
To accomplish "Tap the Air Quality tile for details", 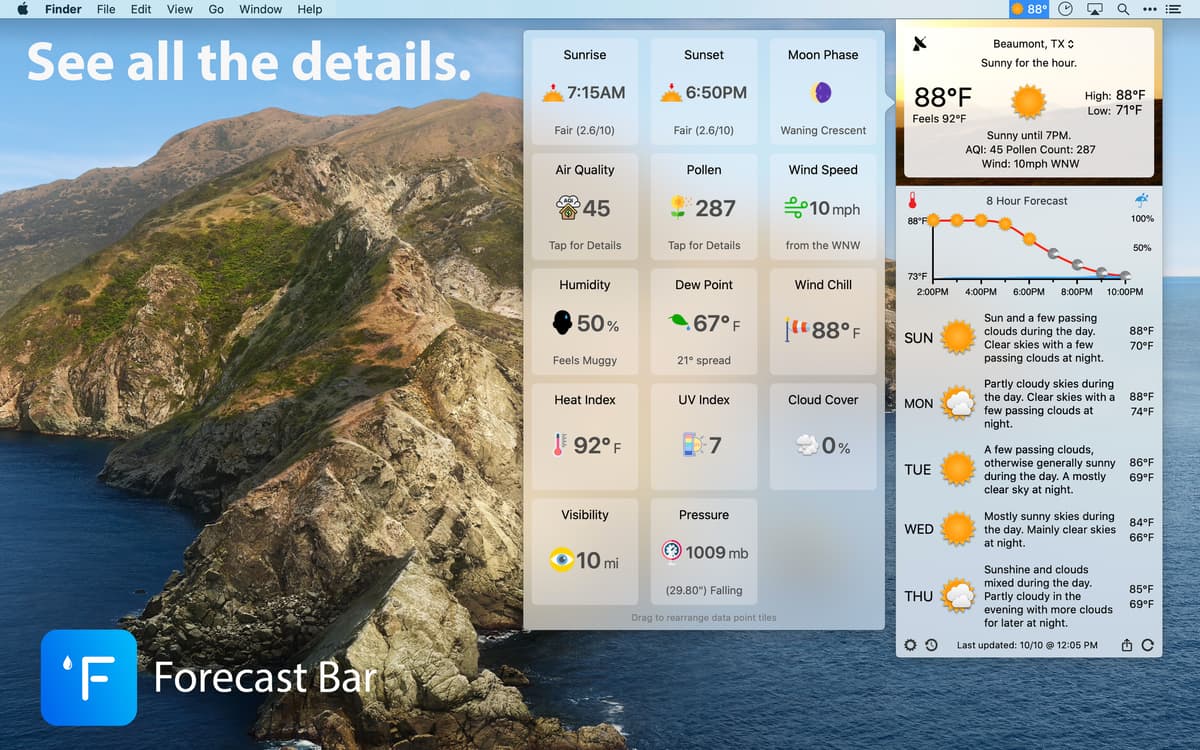I will click(x=585, y=207).
